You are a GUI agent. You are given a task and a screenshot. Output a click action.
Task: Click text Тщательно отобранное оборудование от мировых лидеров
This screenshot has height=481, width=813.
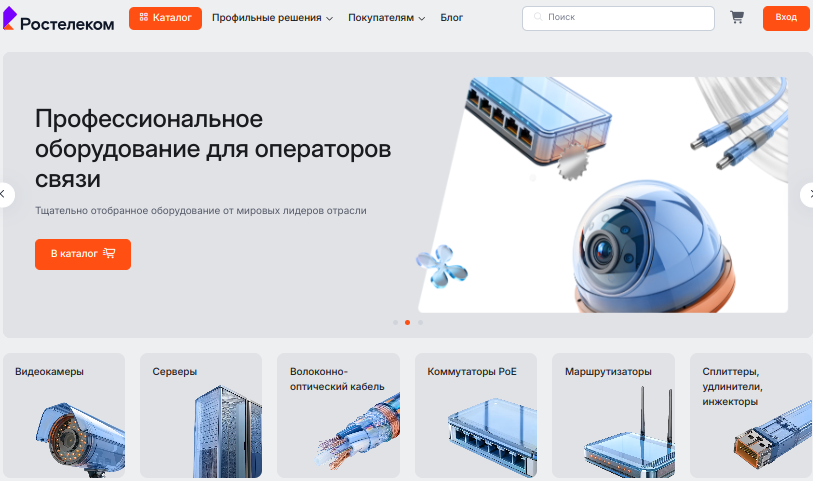[x=201, y=211]
